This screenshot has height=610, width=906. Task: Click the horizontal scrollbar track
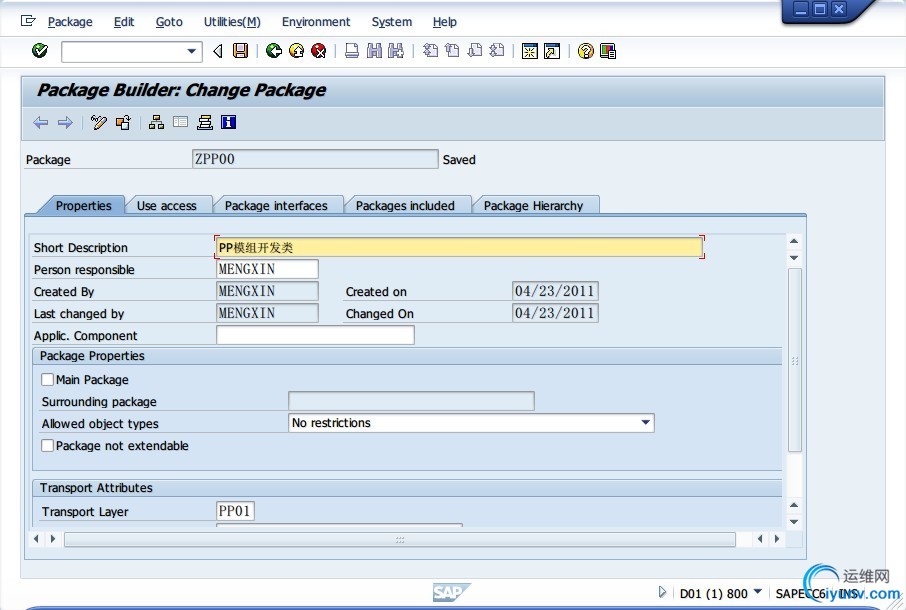tap(400, 539)
